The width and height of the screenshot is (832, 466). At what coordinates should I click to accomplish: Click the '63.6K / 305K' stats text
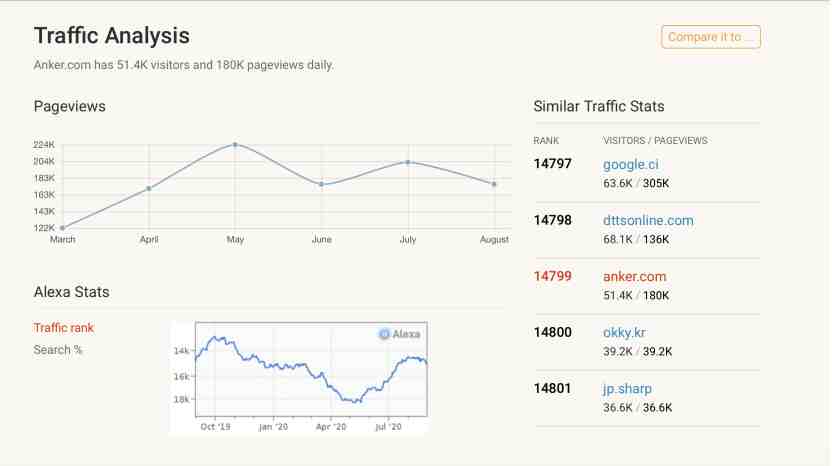[636, 184]
